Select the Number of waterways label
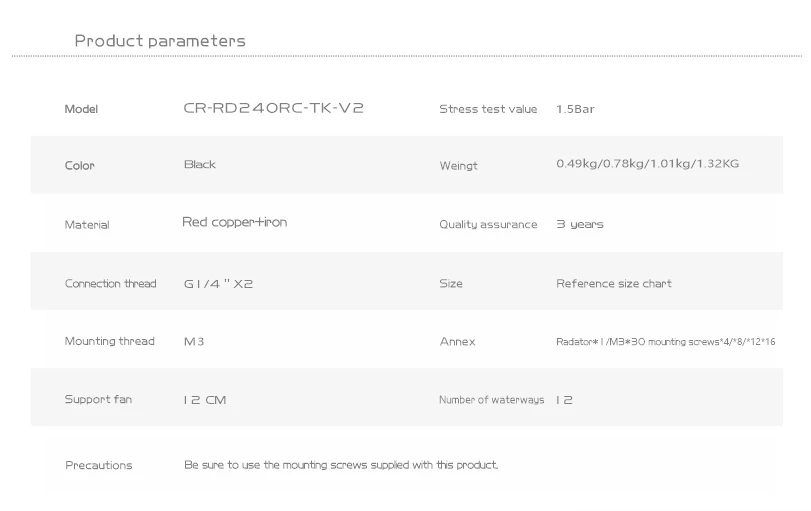This screenshot has width=811, height=511. (x=491, y=400)
